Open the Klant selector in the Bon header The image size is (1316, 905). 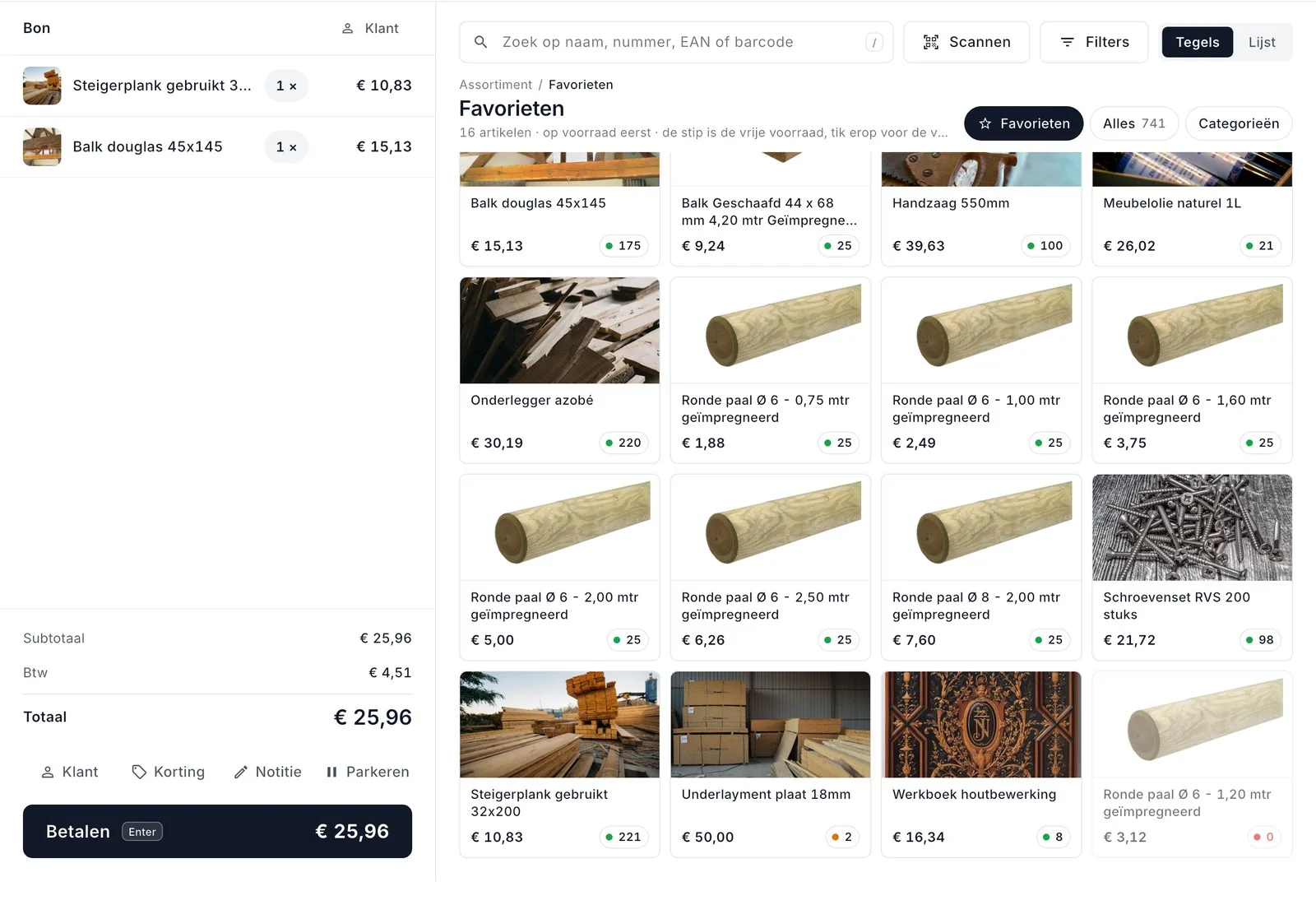370,28
